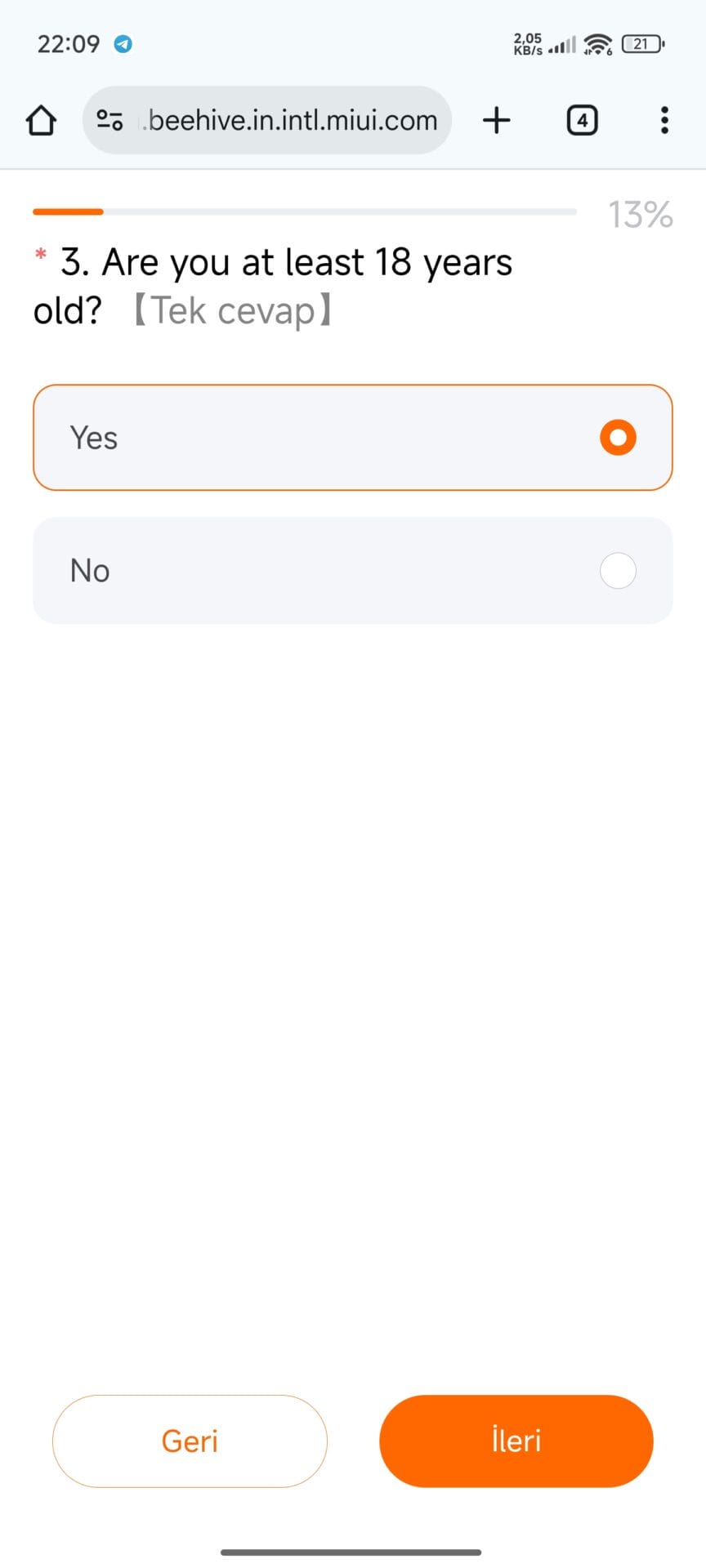Image resolution: width=706 pixels, height=1568 pixels.
Task: Tap the mobile signal strength icon
Action: click(562, 45)
